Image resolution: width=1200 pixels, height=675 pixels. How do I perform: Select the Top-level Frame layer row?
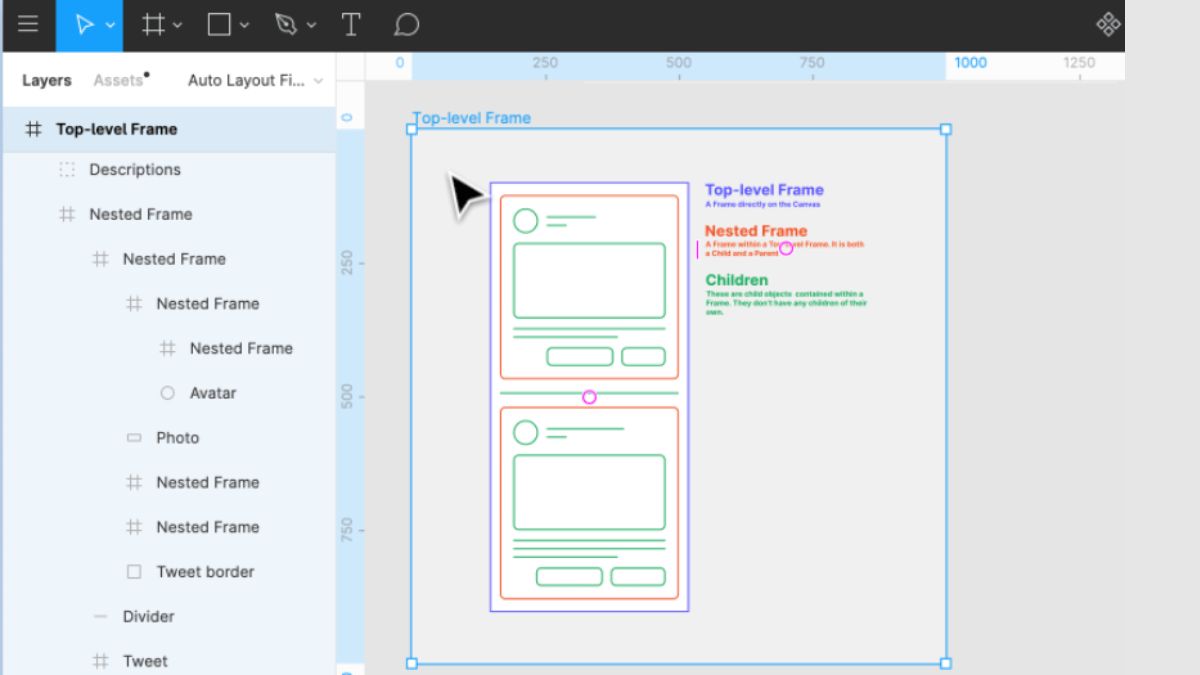tap(168, 129)
